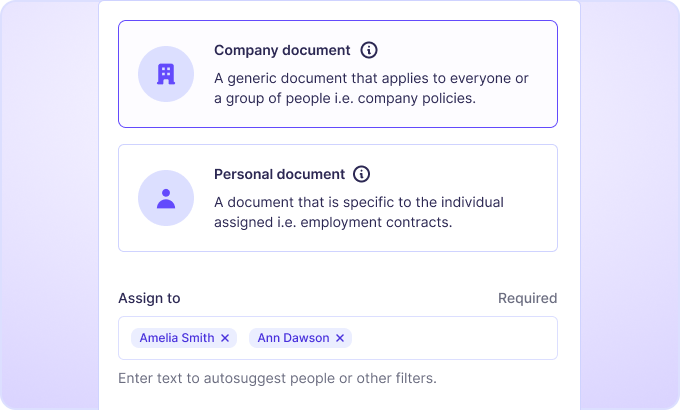Click the person icon in the Personal card
680x410 pixels.
(x=166, y=198)
